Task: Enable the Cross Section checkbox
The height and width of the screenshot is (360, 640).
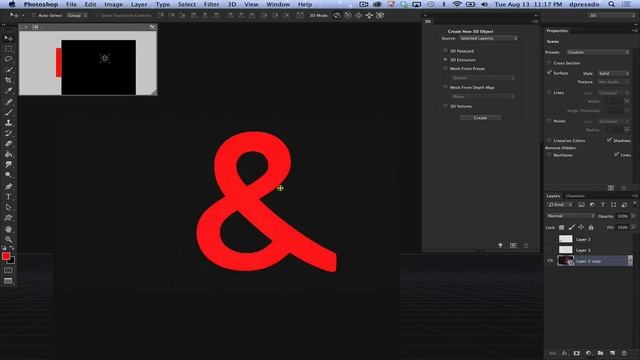Action: pos(549,63)
